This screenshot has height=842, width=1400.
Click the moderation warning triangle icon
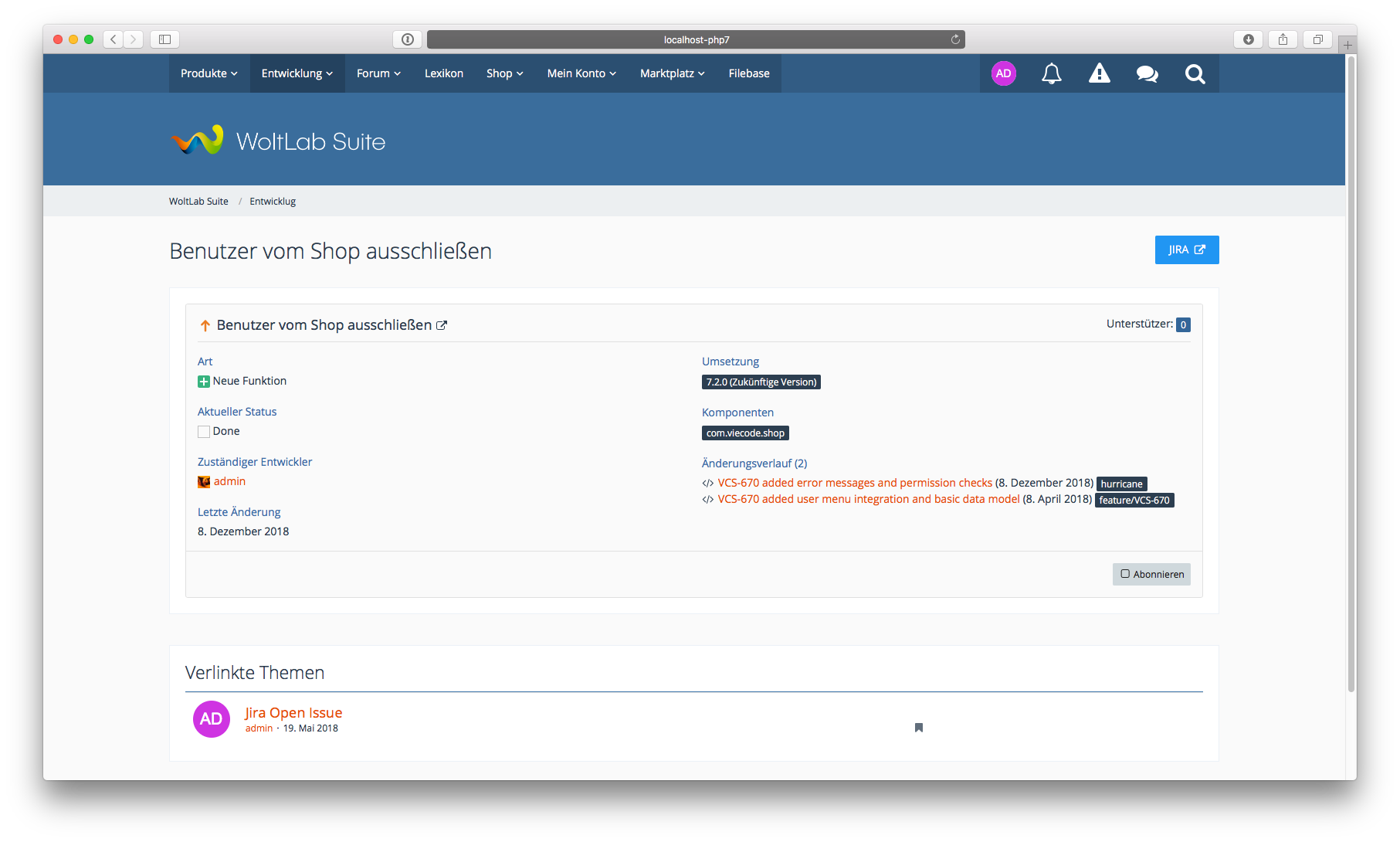click(1099, 73)
